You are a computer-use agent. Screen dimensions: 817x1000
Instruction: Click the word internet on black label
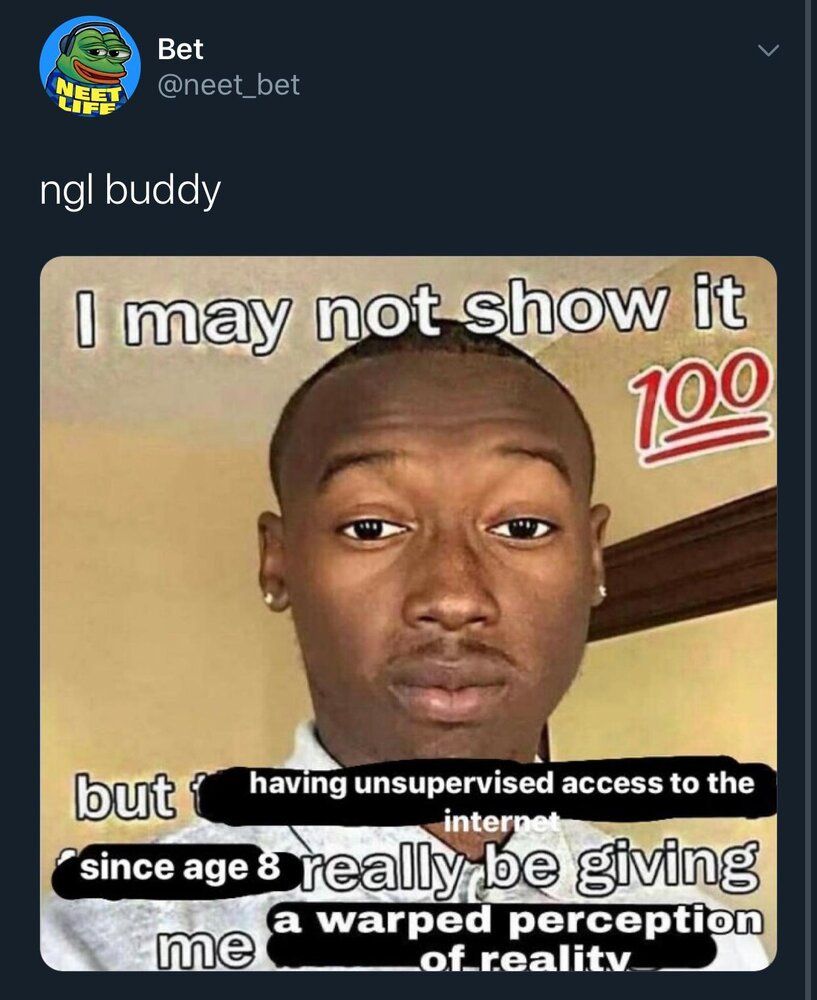(x=501, y=821)
